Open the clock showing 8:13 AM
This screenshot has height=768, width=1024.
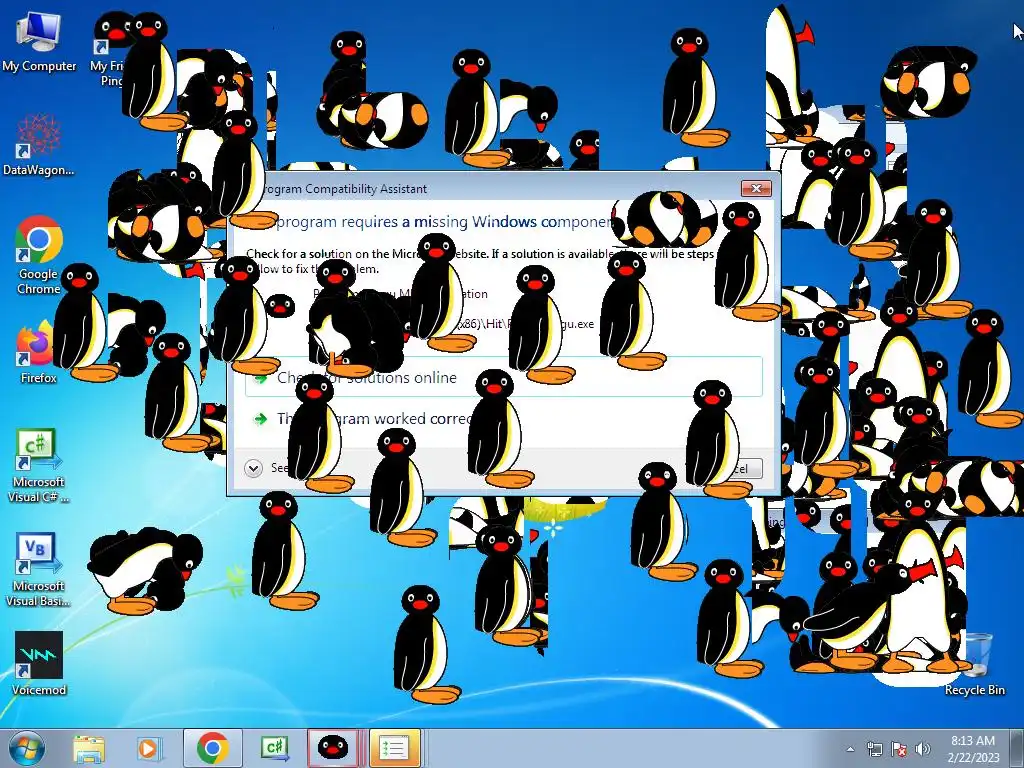(x=973, y=748)
